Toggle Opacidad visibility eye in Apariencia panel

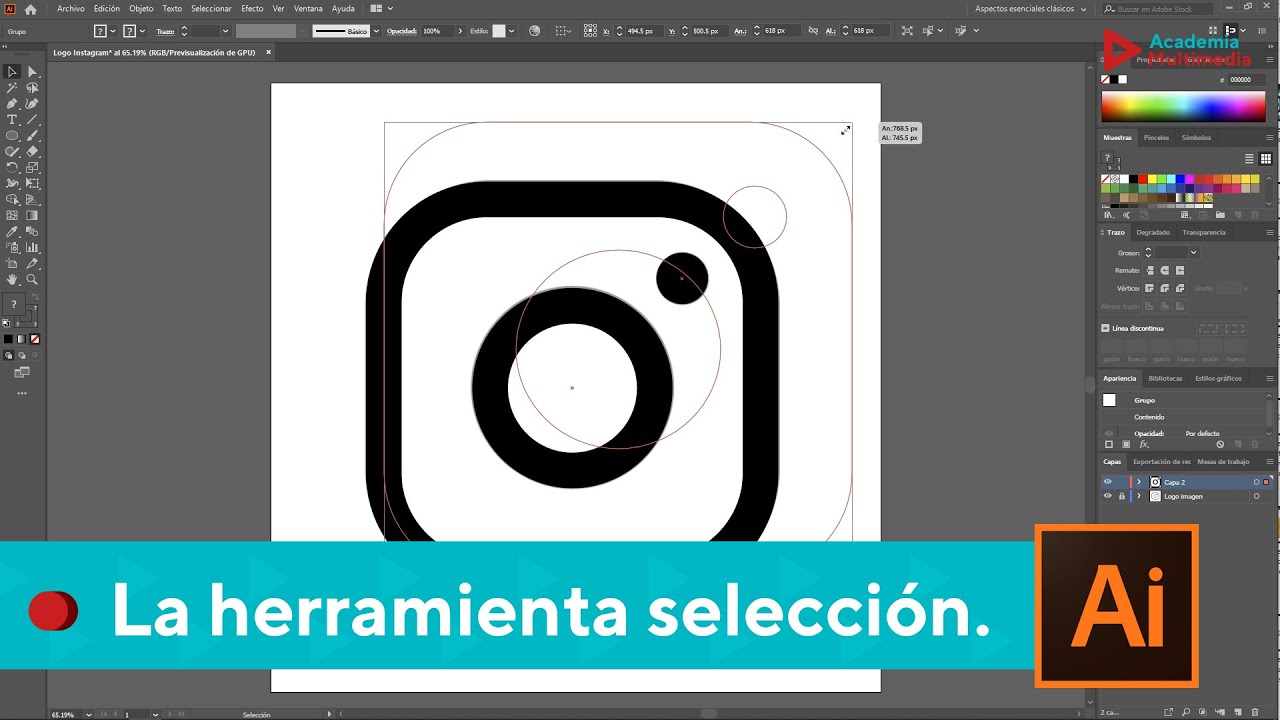1108,434
